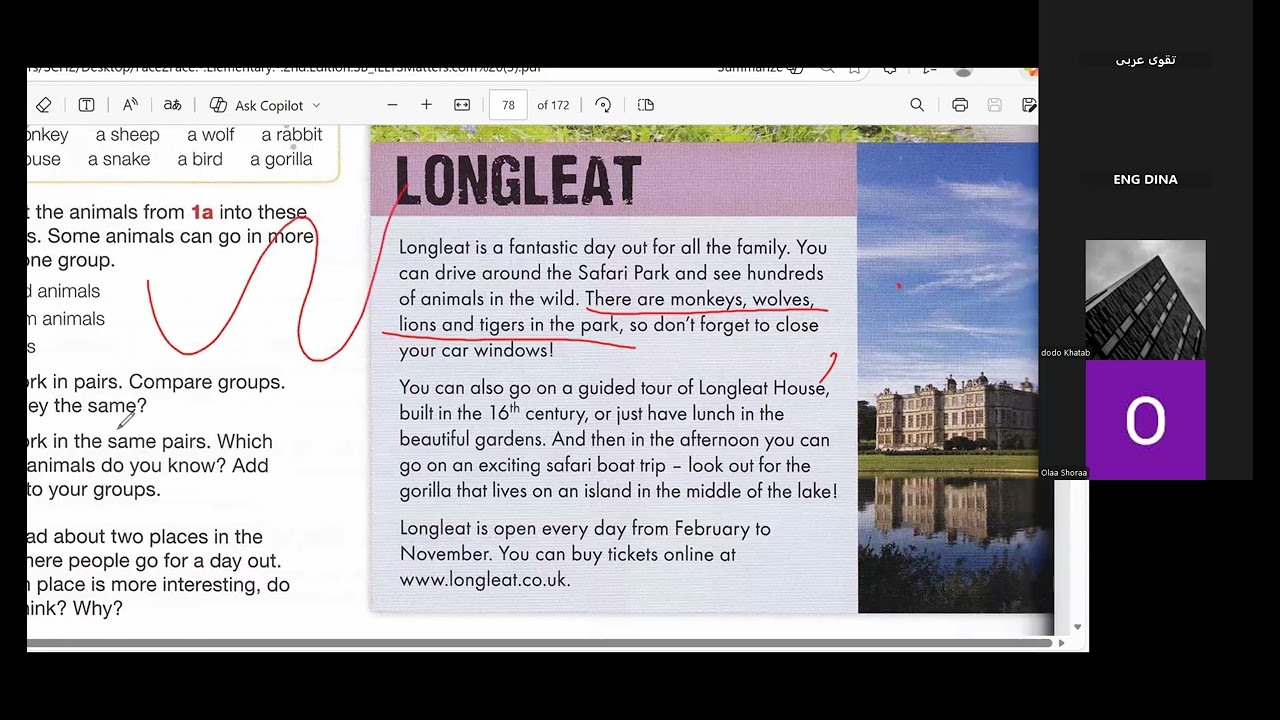Click the Print icon
This screenshot has height=720, width=1280.
(960, 105)
